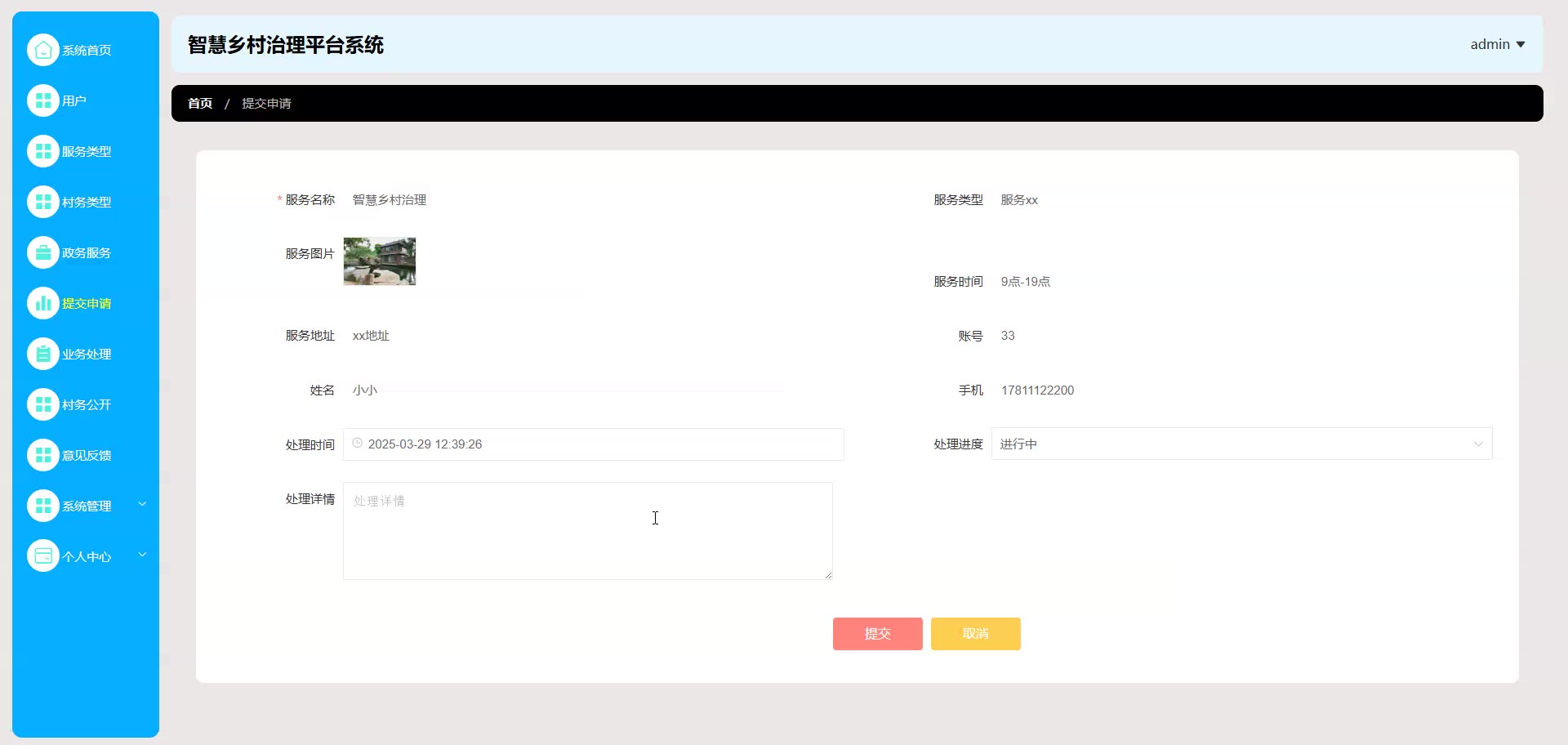Select the 提交申请 menu item
The image size is (1568, 745).
pyautogui.click(x=86, y=303)
